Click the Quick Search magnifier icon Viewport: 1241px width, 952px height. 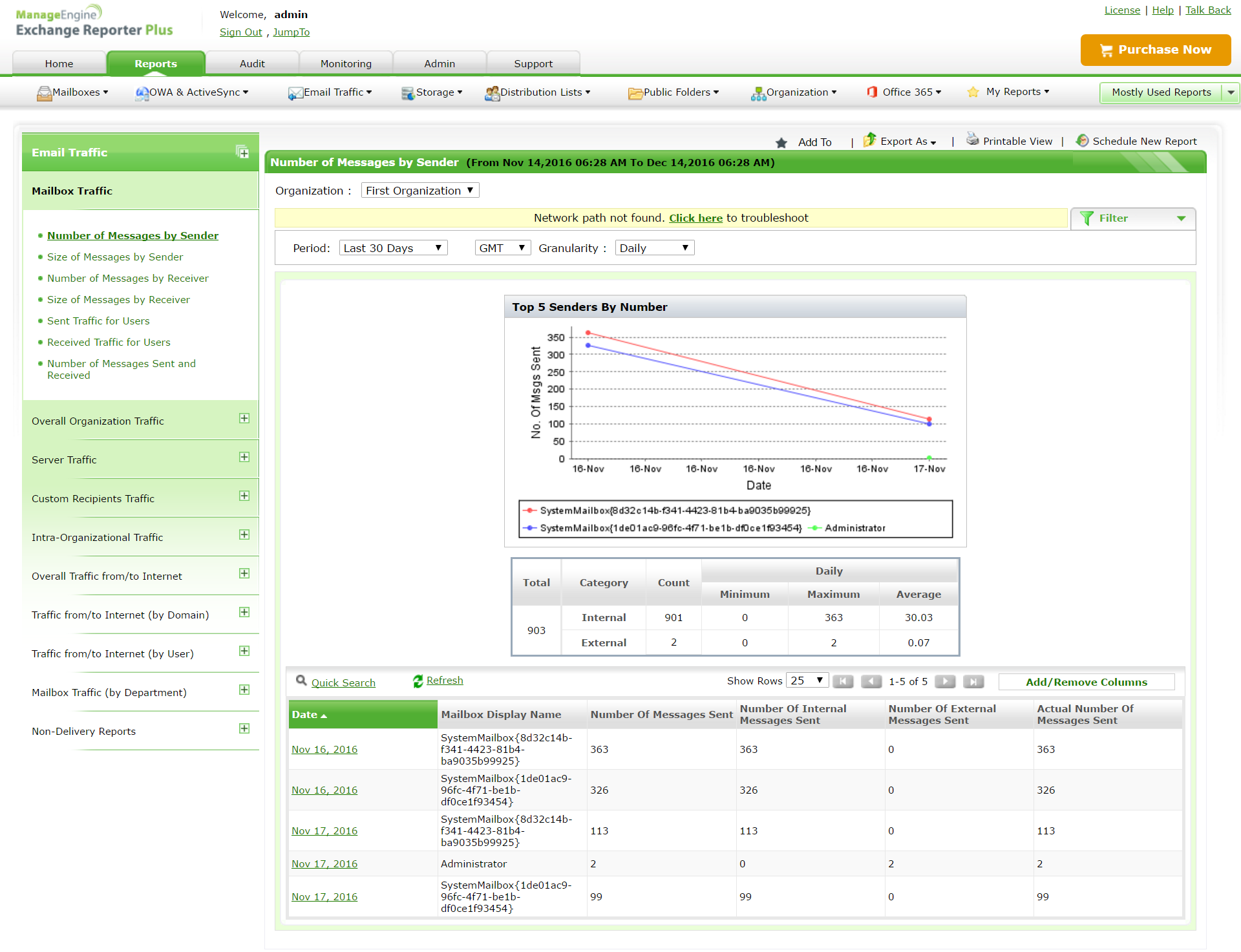pyautogui.click(x=301, y=681)
